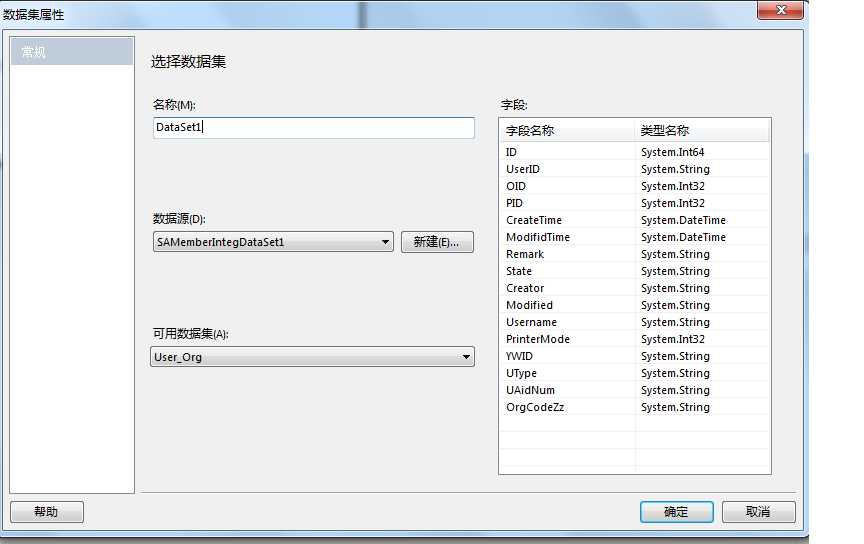Expand the 可用数据集 User_Org dropdown
This screenshot has width=864, height=544.
pos(312,357)
